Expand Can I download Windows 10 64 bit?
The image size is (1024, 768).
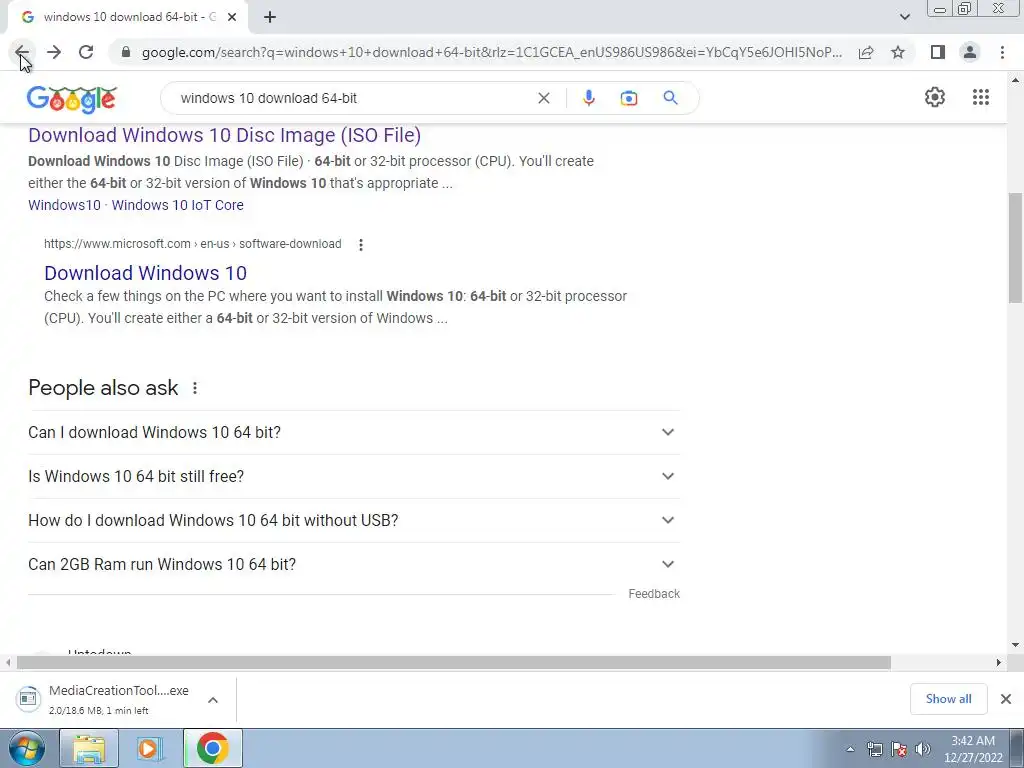tap(354, 432)
